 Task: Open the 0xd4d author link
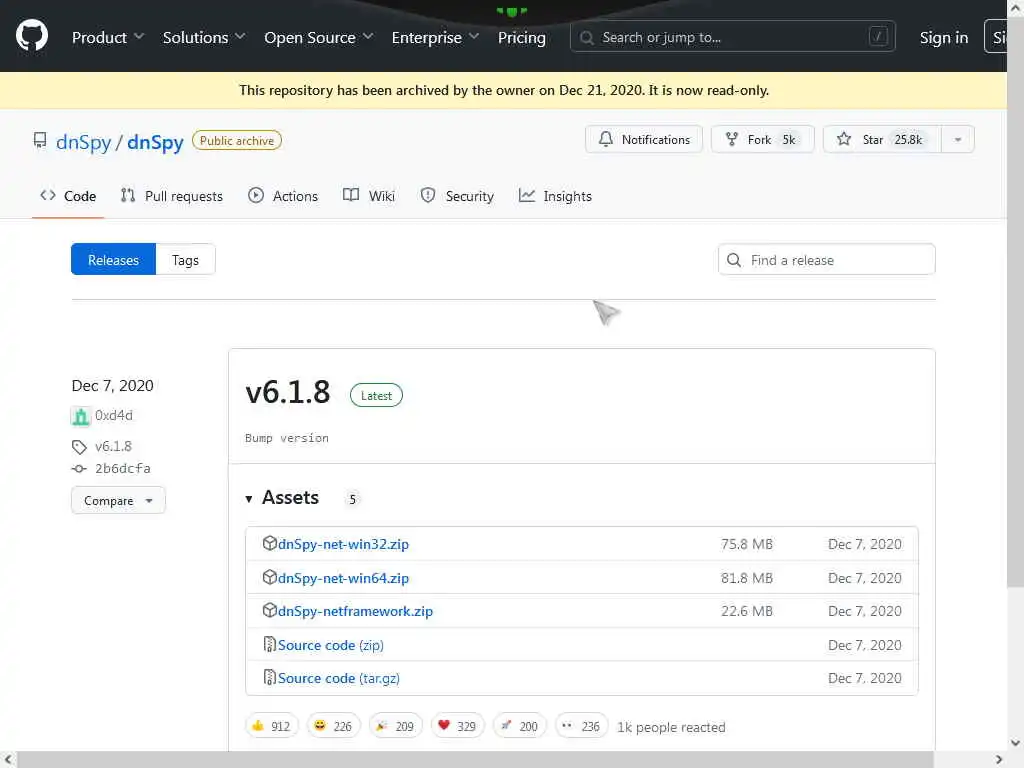coord(114,415)
